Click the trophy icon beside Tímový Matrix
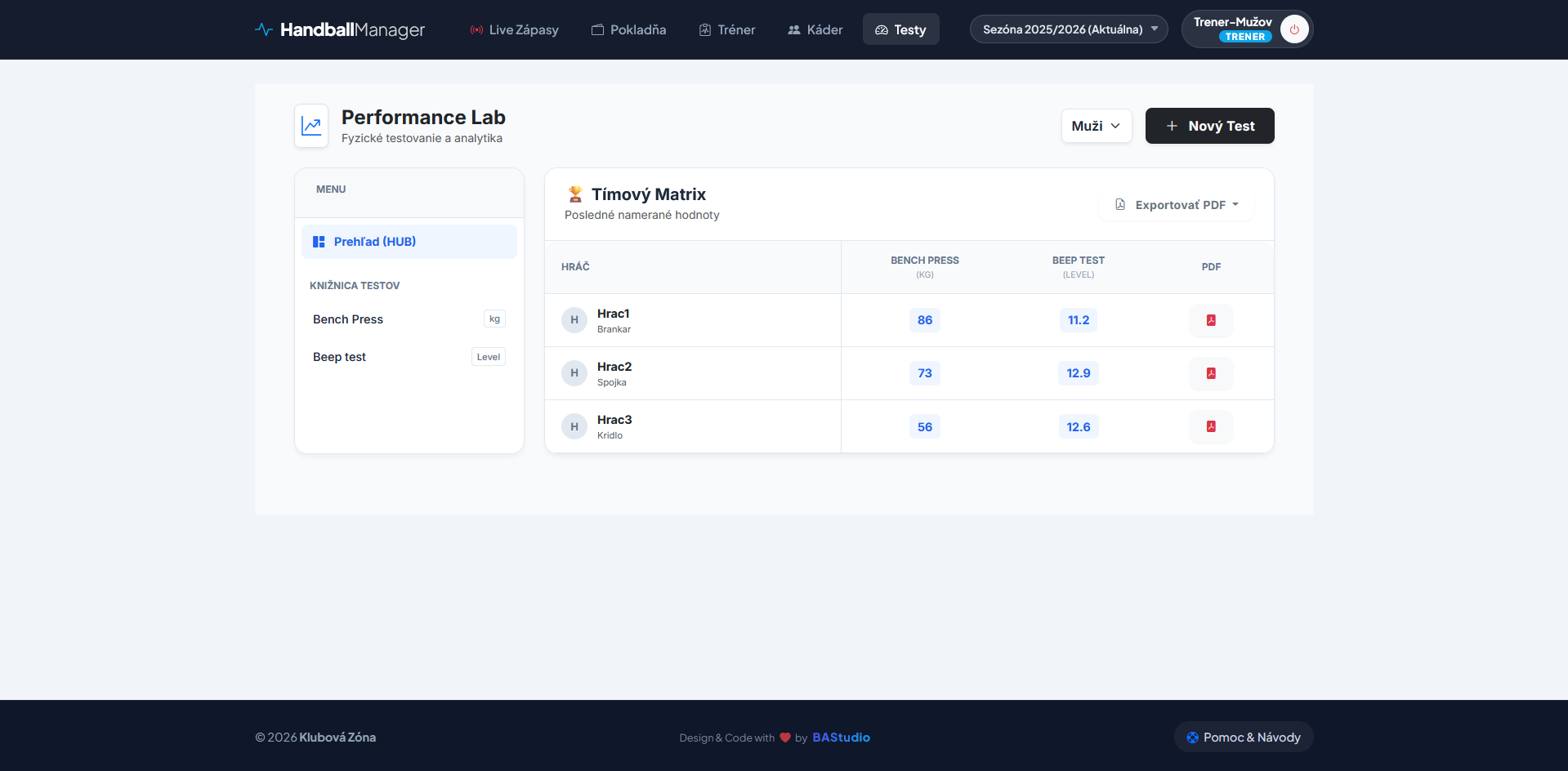Viewport: 1568px width, 771px height. 575,194
